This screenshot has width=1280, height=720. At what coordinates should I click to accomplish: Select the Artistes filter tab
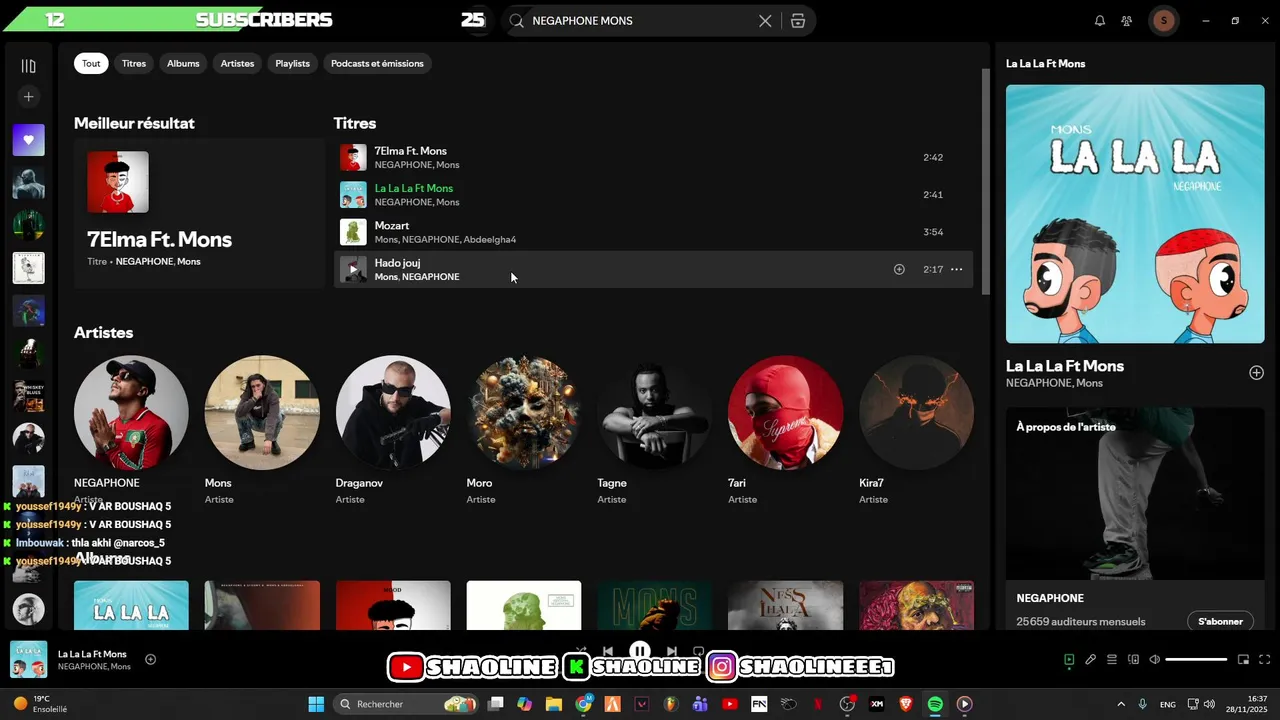click(x=237, y=63)
